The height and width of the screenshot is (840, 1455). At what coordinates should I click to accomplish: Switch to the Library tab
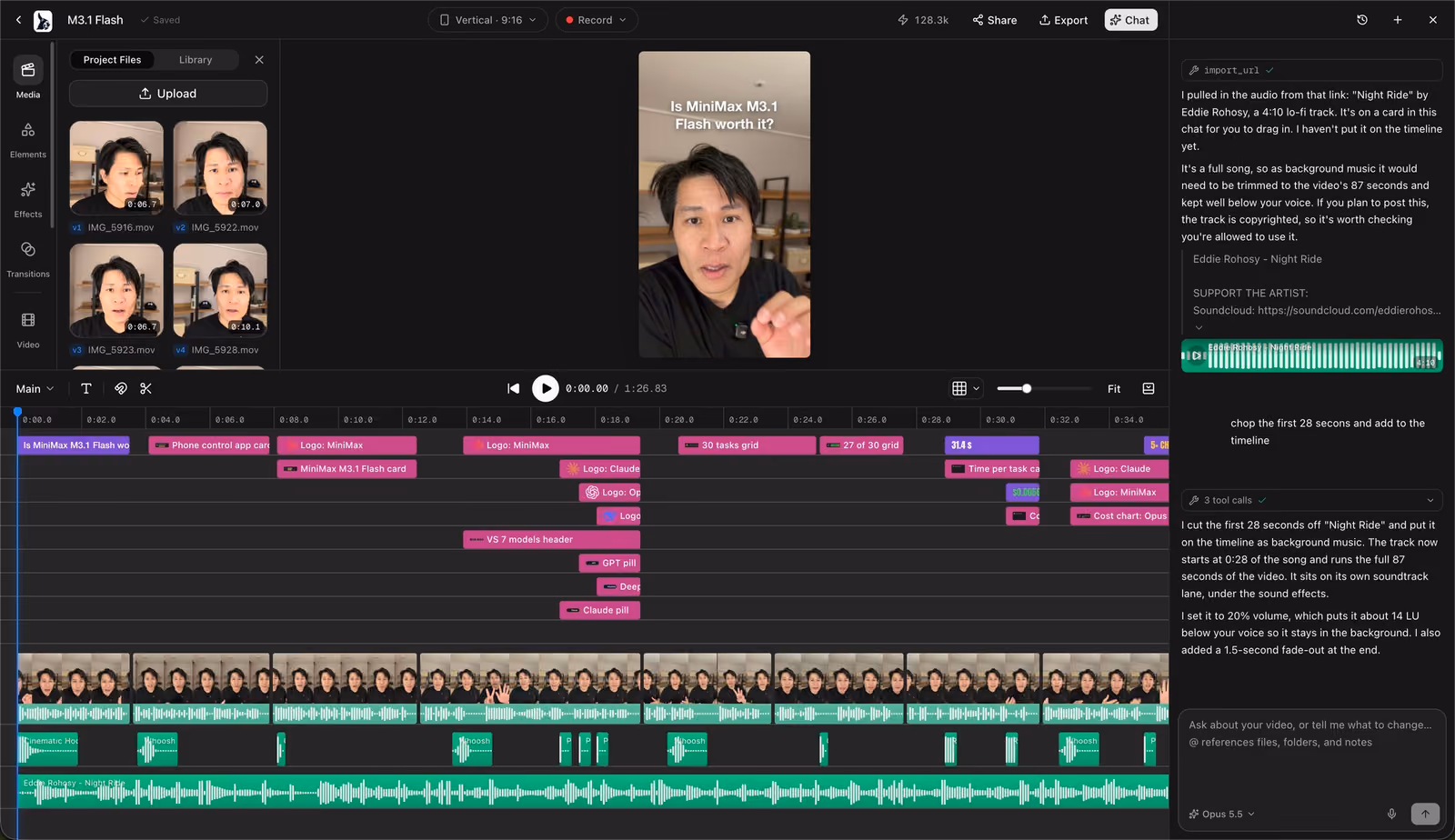pos(196,60)
